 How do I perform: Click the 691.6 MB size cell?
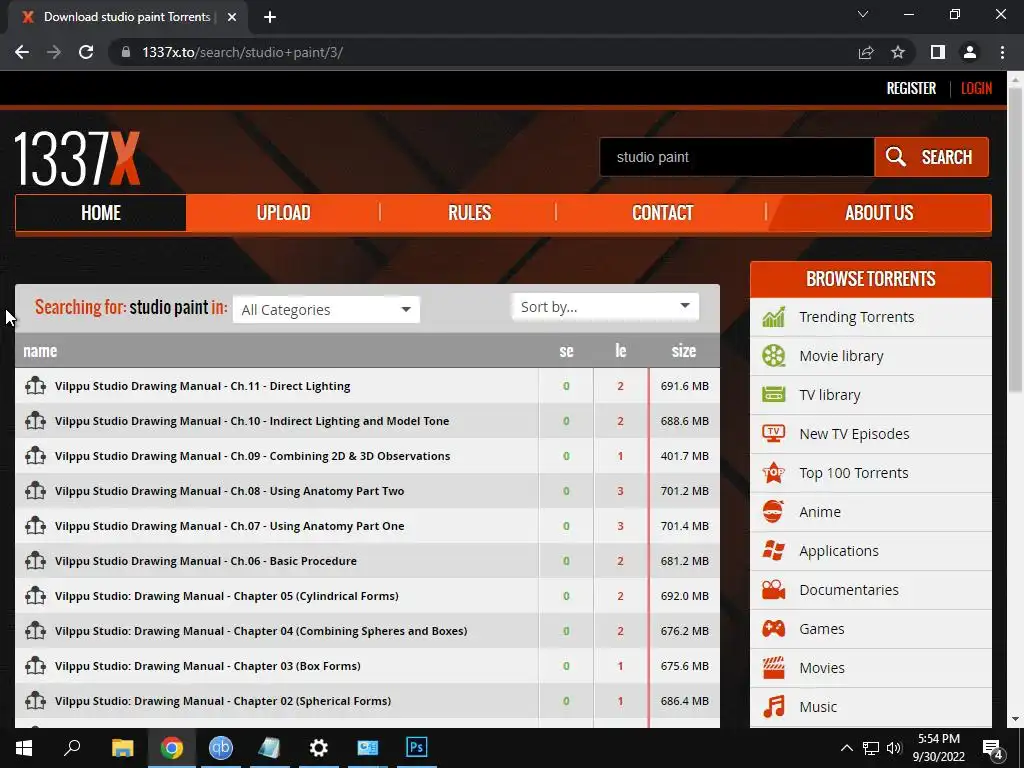pos(684,386)
